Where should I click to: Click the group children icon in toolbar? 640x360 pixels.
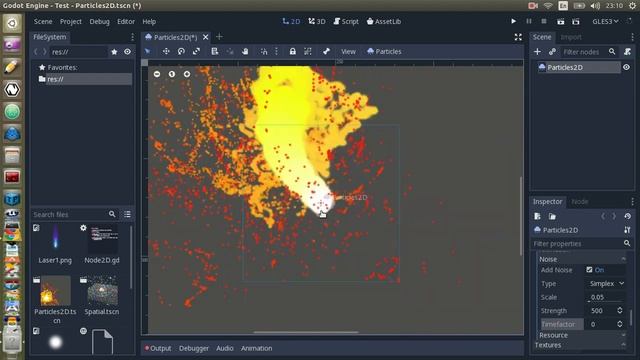click(x=308, y=51)
